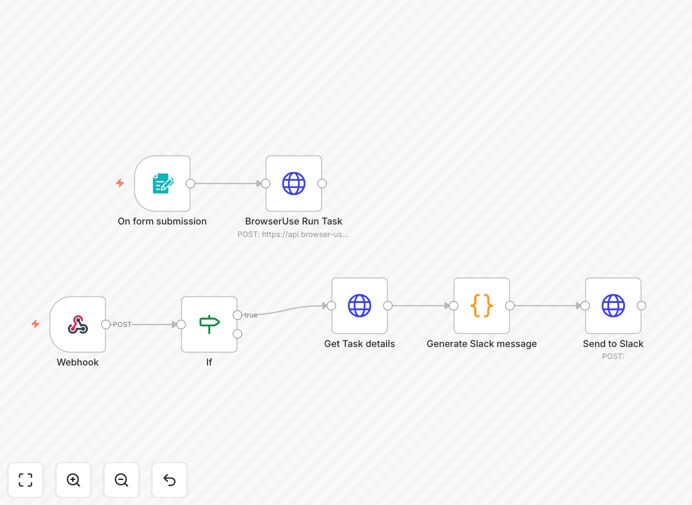Viewport: 692px width, 505px height.
Task: Select the Get Task details node
Action: [359, 305]
